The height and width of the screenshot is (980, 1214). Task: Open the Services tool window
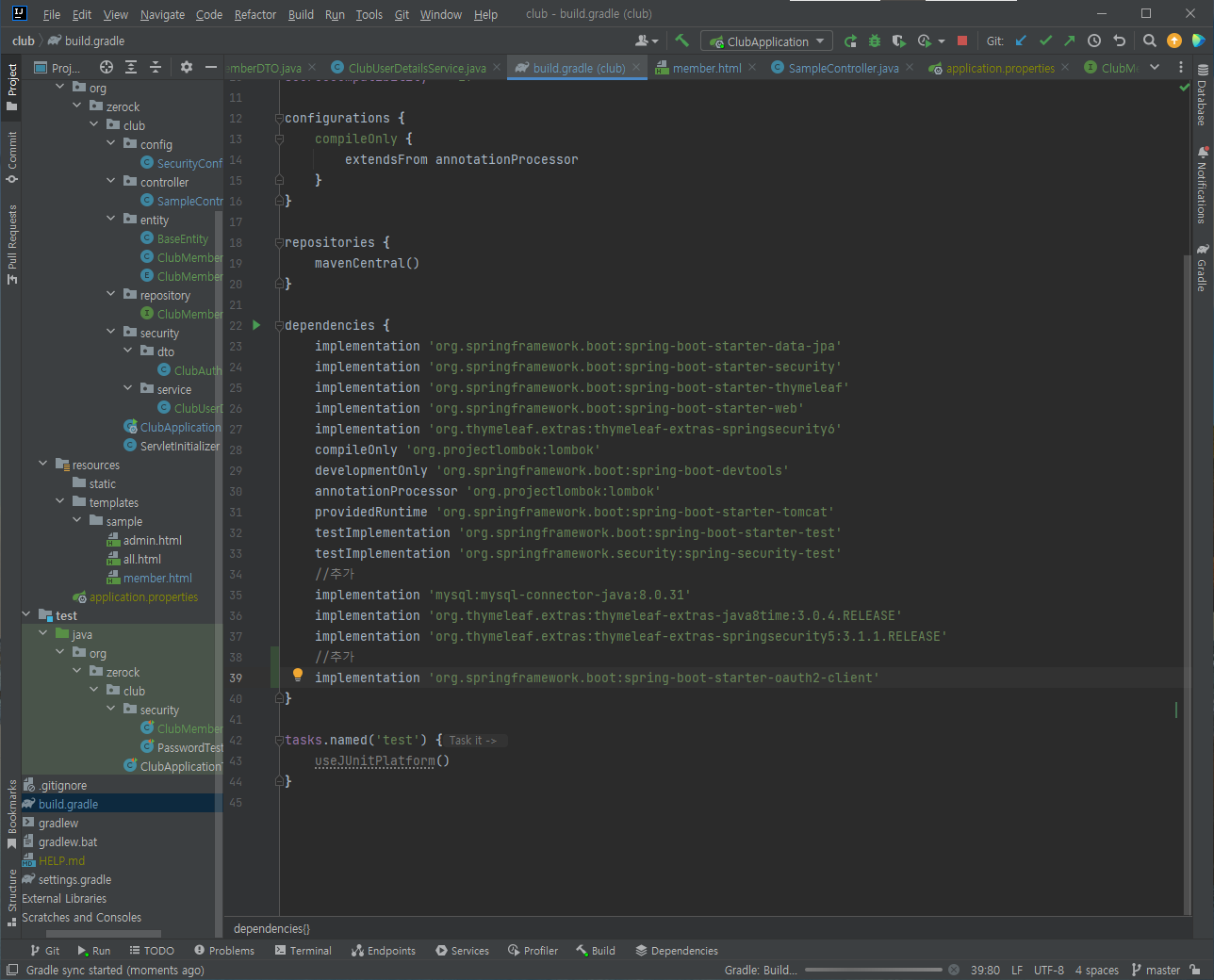click(462, 951)
